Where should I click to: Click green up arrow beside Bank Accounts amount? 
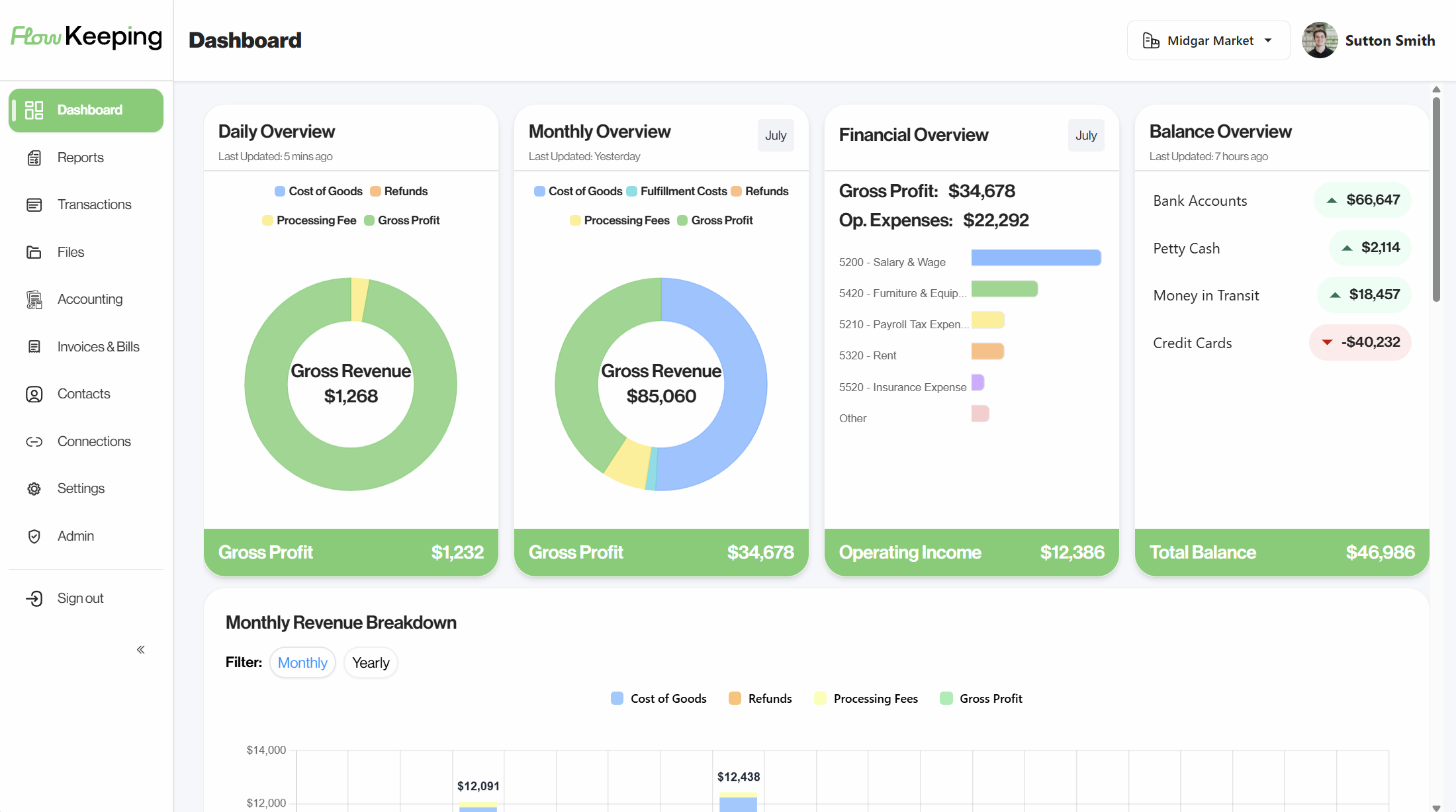(1332, 201)
